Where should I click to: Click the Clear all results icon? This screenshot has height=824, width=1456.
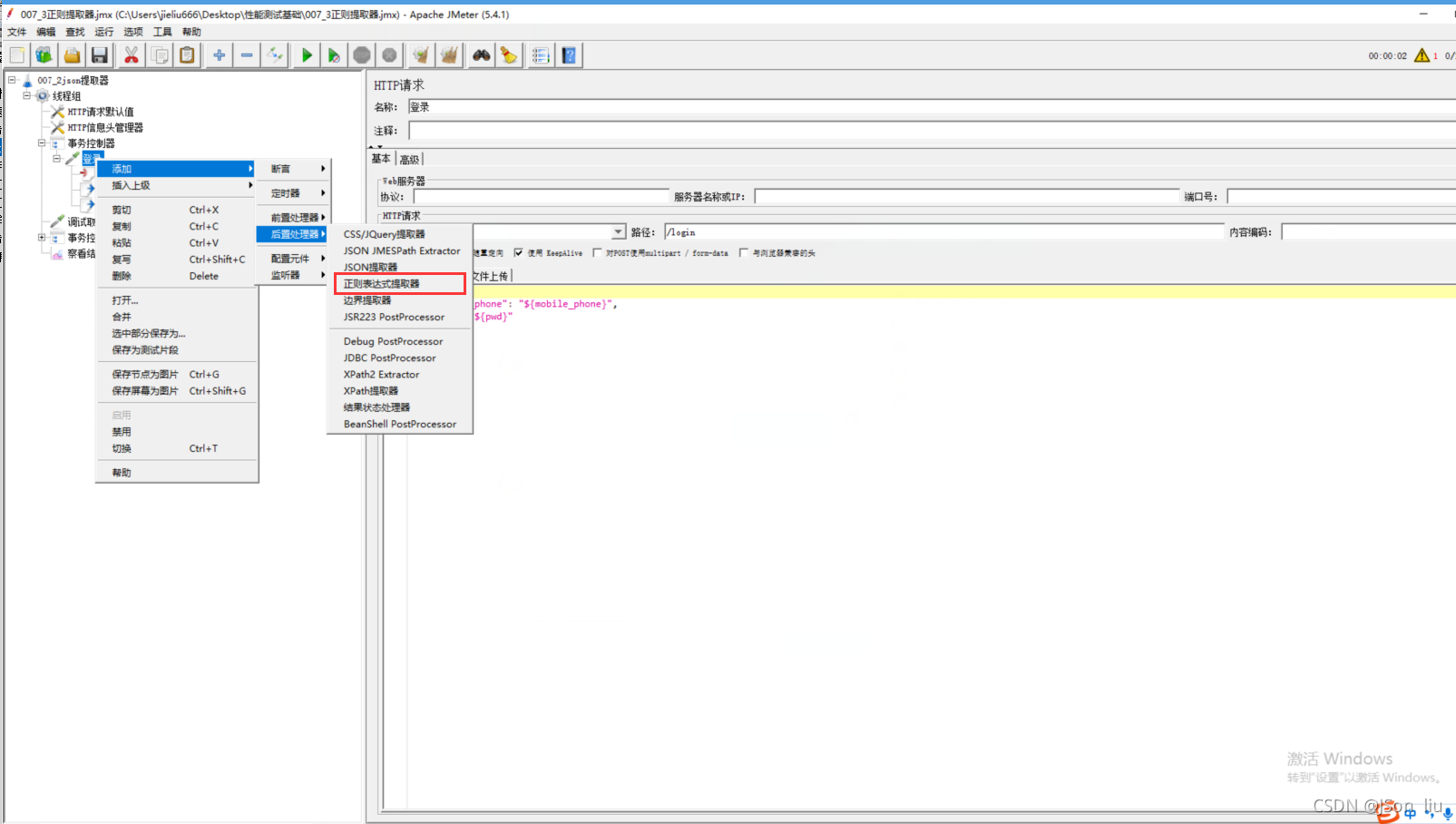(449, 55)
